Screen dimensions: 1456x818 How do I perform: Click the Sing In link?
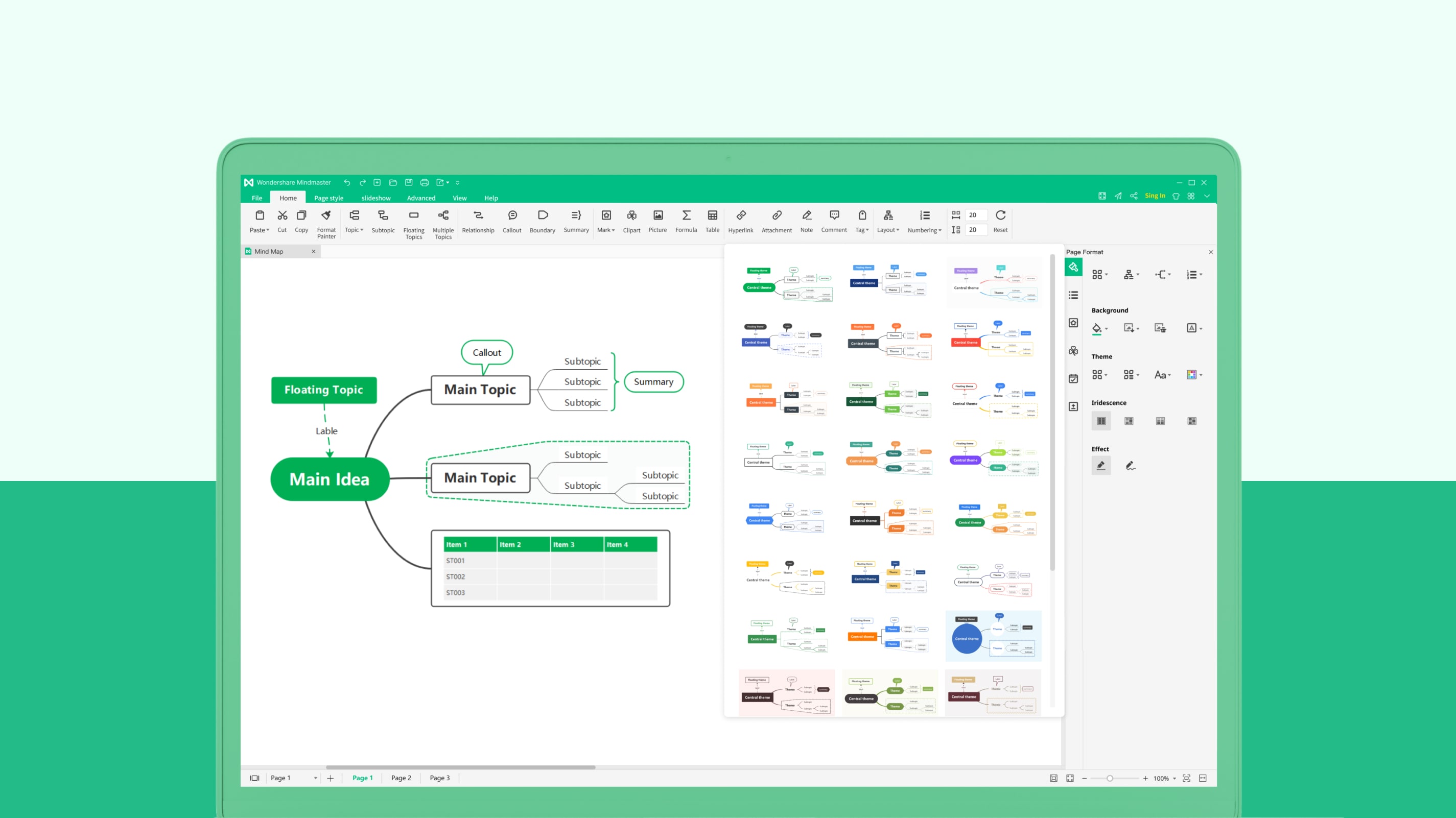[x=1155, y=196]
